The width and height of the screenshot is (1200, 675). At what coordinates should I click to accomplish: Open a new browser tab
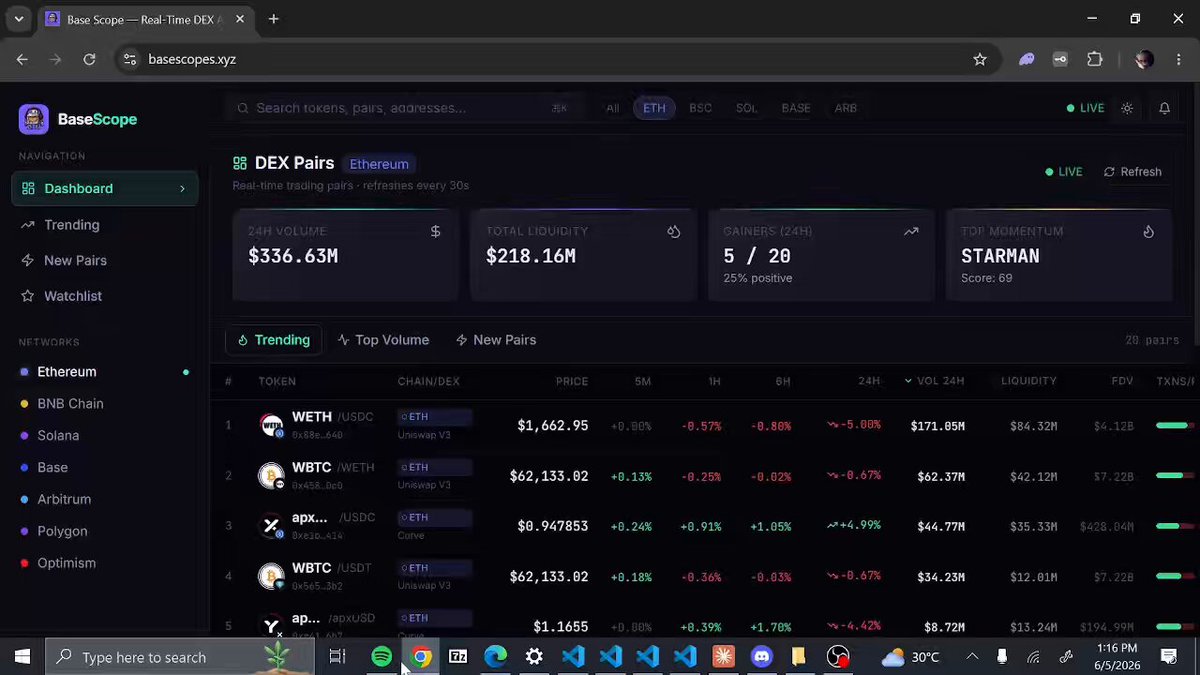tap(273, 19)
